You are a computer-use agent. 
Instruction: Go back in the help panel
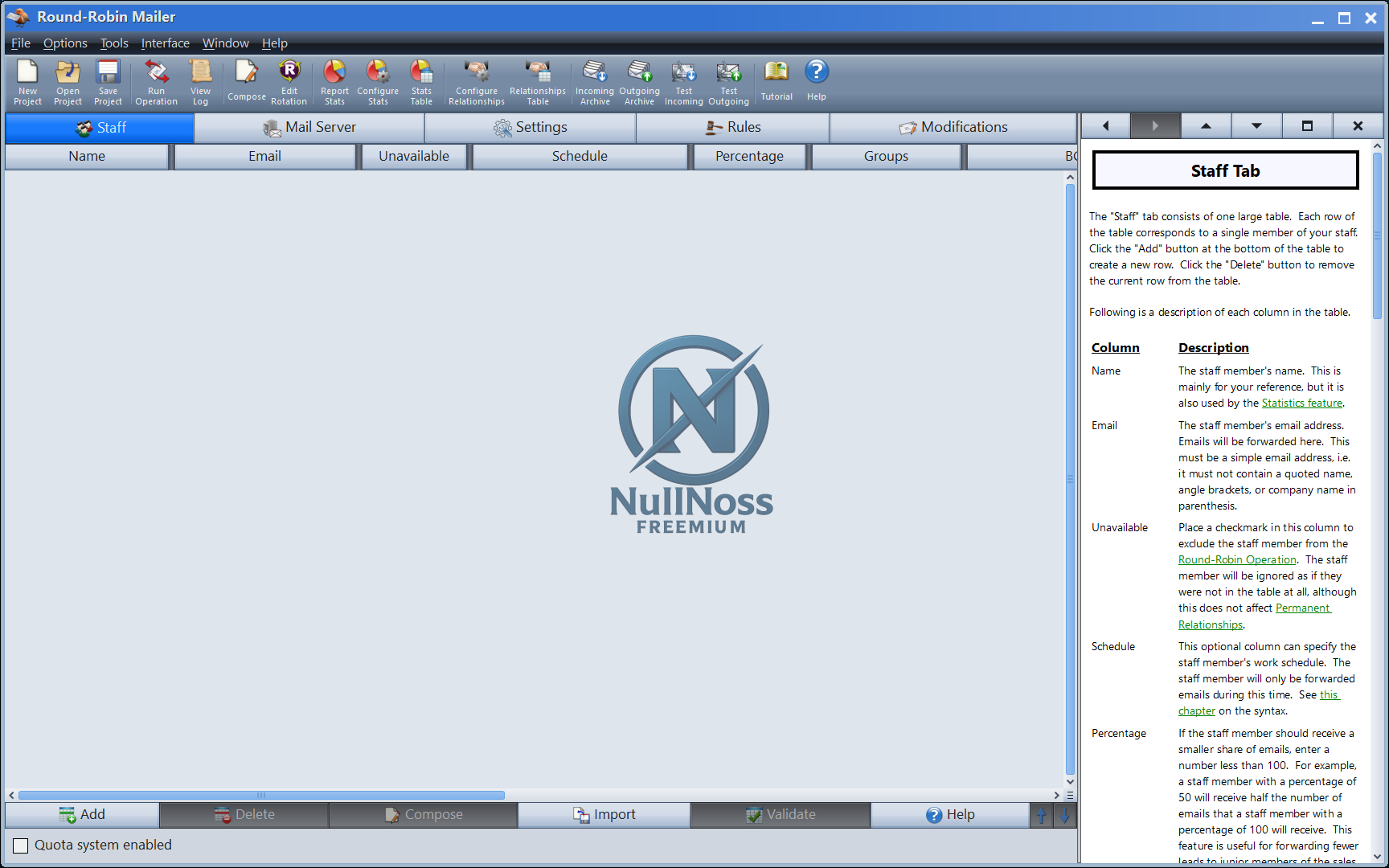click(x=1105, y=126)
